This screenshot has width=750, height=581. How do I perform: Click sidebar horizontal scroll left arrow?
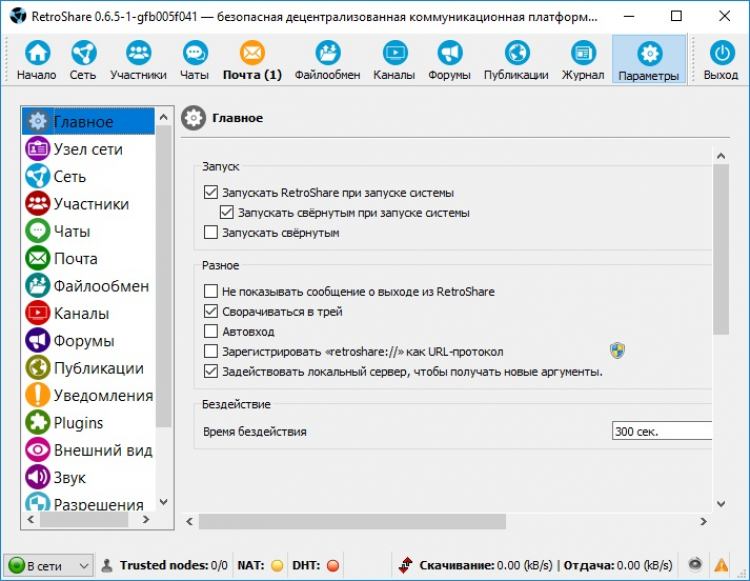pos(31,519)
